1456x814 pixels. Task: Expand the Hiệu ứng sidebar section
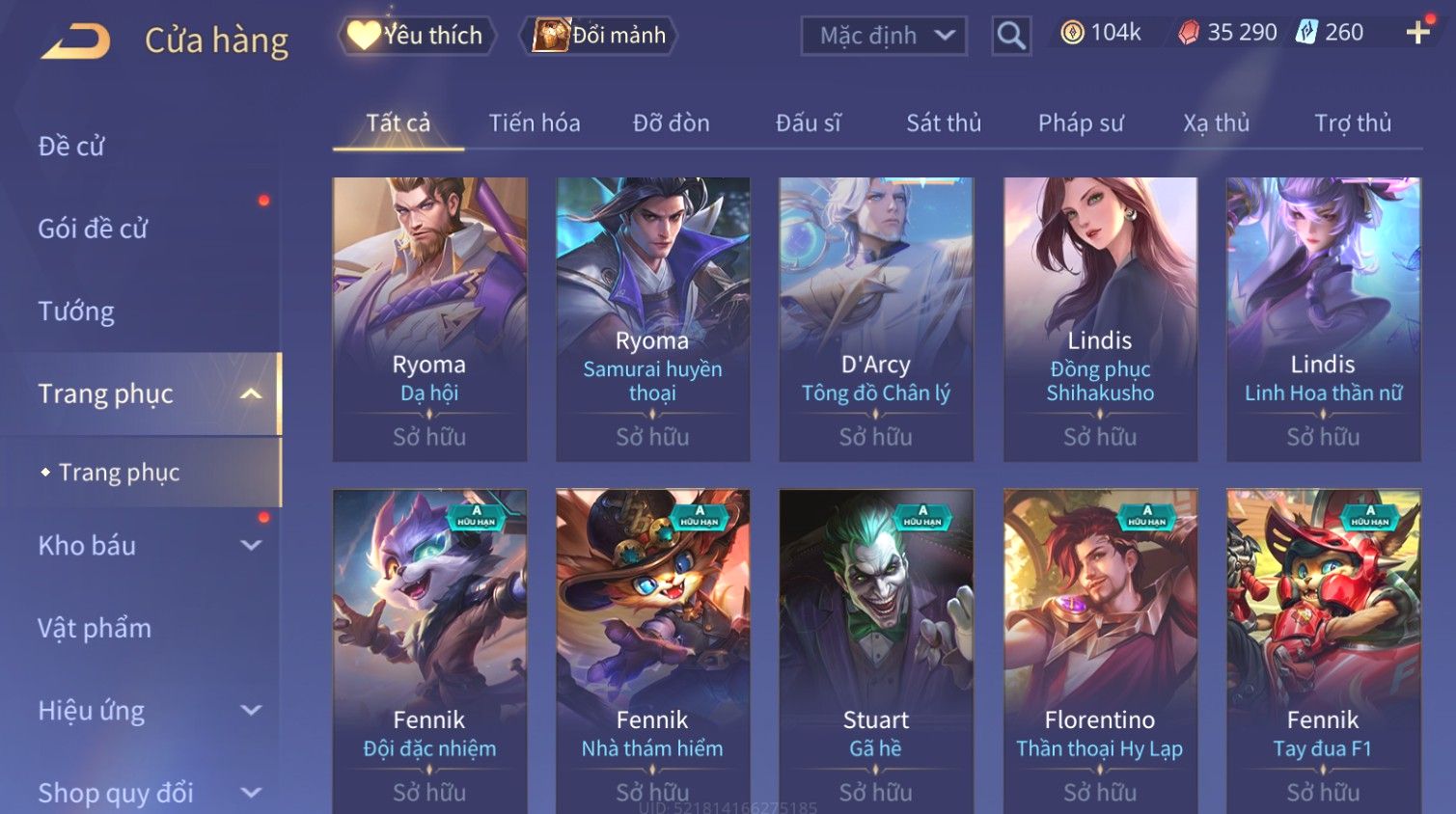251,711
